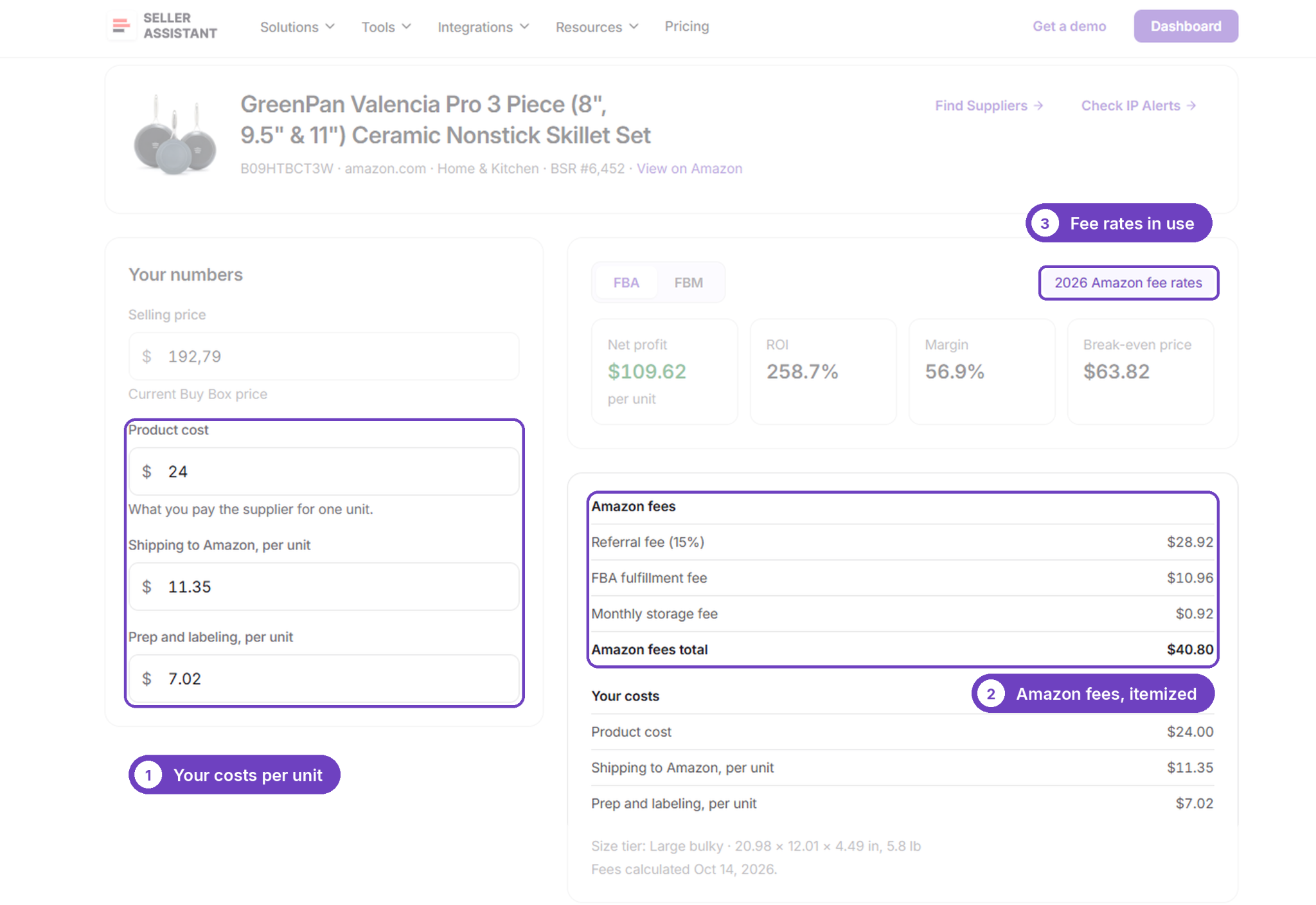Open the Dashboard button
The width and height of the screenshot is (1316, 905).
pos(1186,26)
